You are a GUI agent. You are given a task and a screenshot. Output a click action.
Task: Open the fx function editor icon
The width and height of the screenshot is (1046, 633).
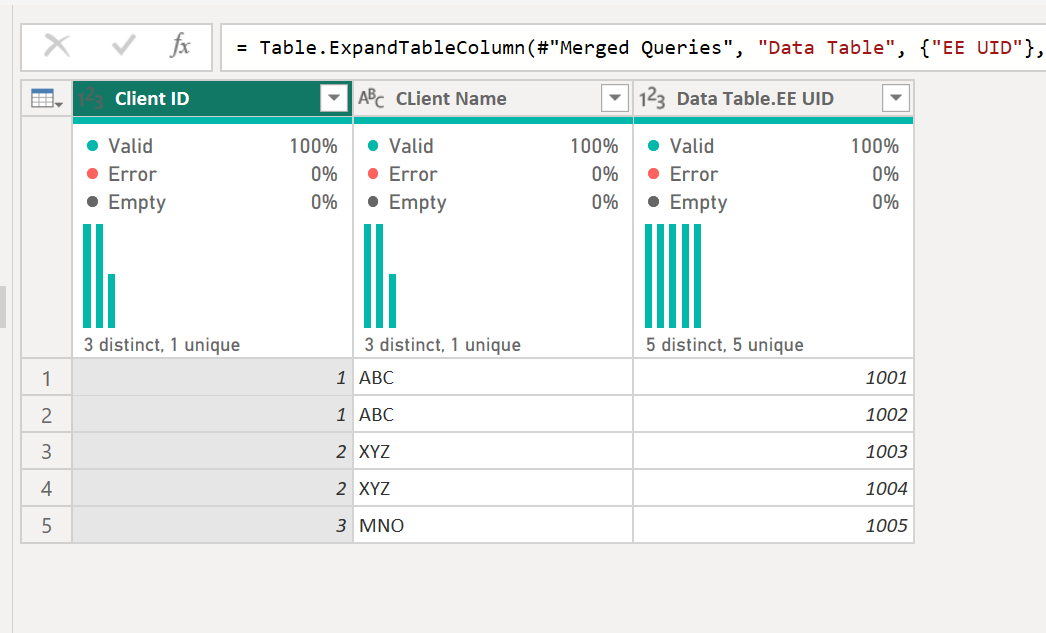click(x=180, y=46)
